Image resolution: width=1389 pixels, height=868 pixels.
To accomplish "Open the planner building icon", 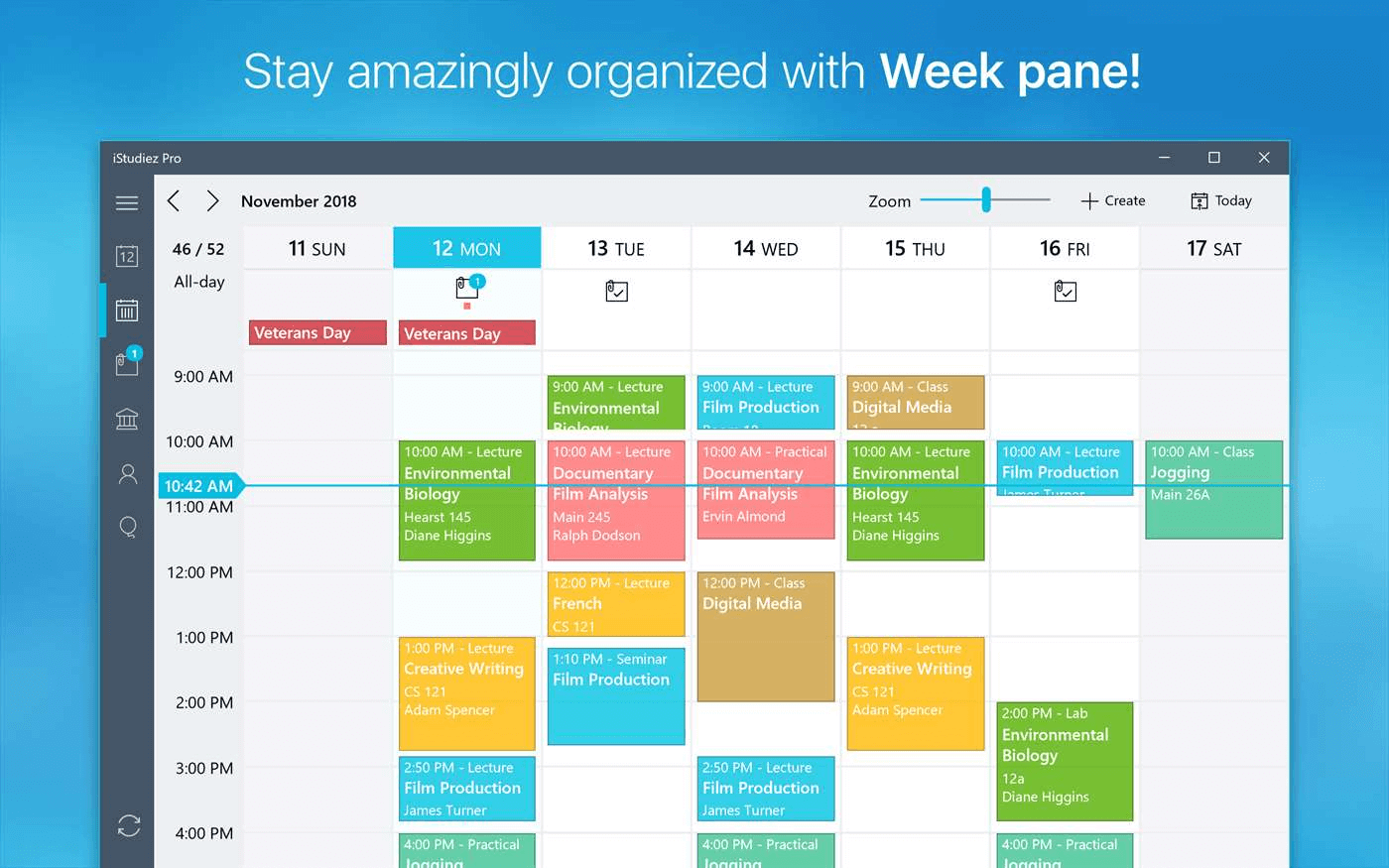I will coord(127,419).
